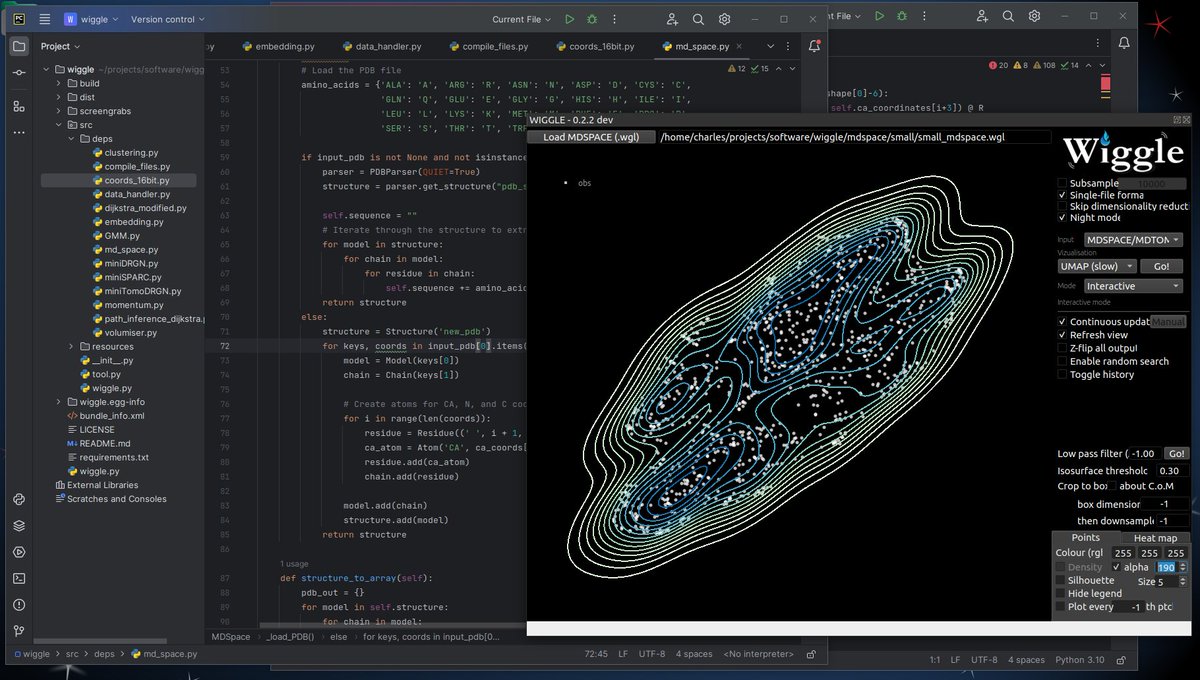The width and height of the screenshot is (1200, 680).
Task: Open the Commit tool window icon
Action: click(19, 73)
